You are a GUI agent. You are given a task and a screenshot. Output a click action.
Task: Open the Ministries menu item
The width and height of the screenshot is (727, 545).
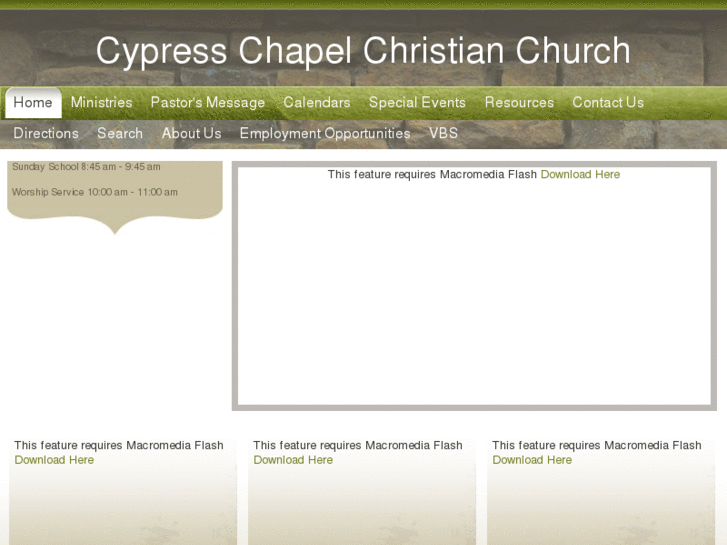[102, 103]
